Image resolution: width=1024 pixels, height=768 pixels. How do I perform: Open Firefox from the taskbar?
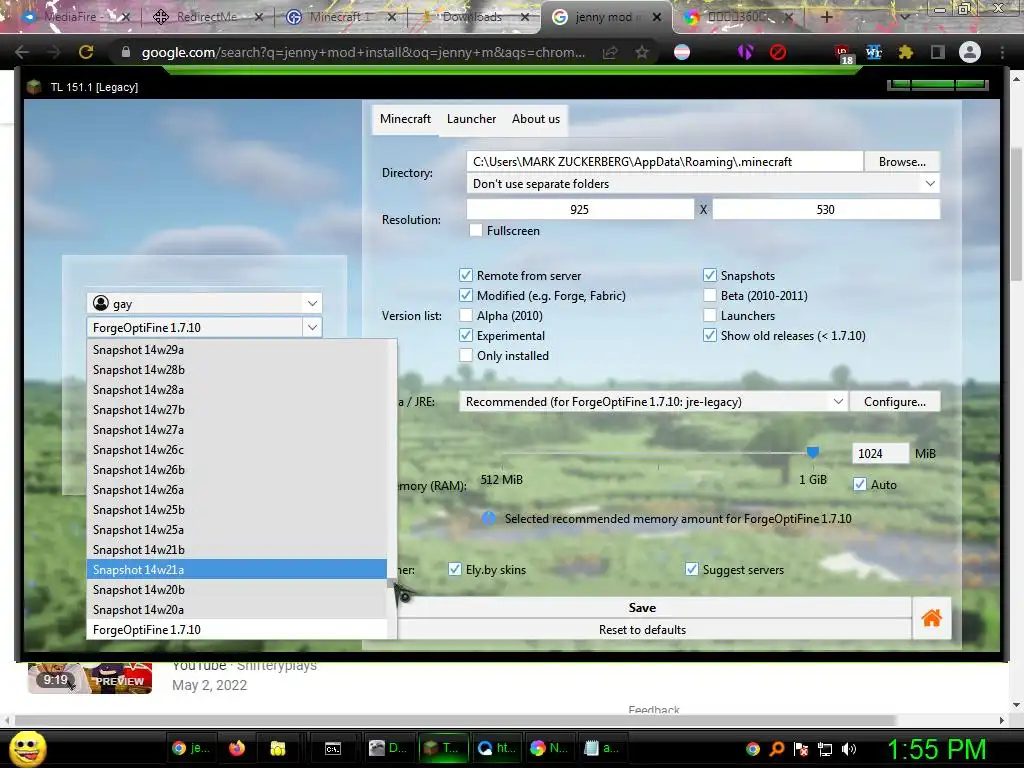coord(236,748)
